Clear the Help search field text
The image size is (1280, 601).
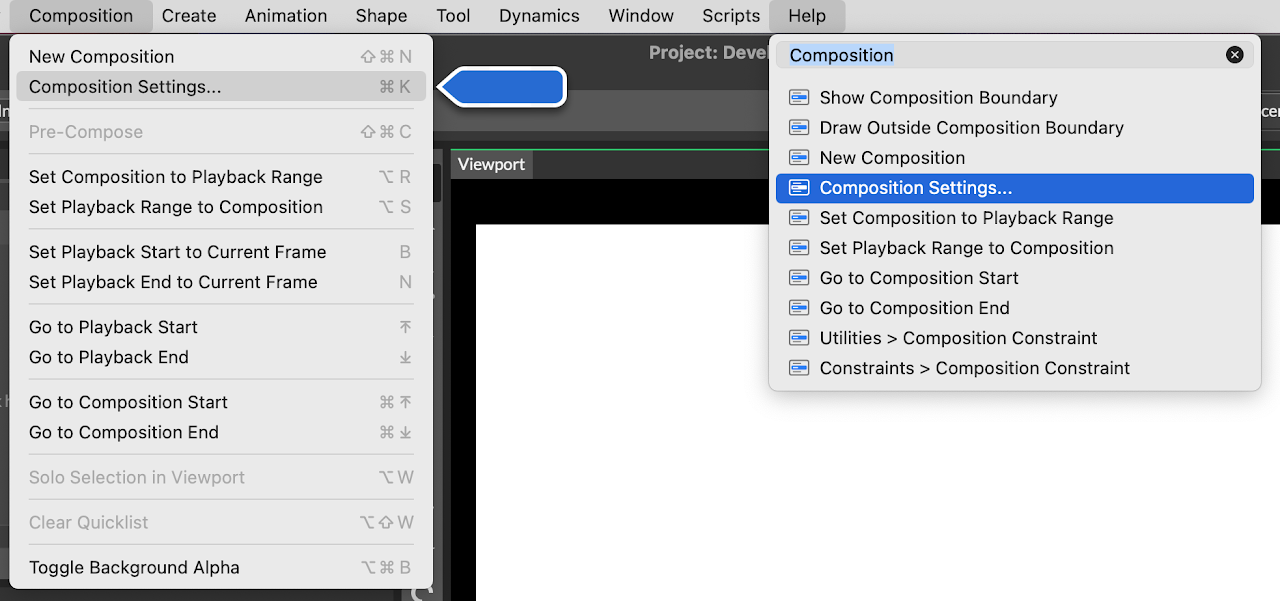tap(1234, 55)
